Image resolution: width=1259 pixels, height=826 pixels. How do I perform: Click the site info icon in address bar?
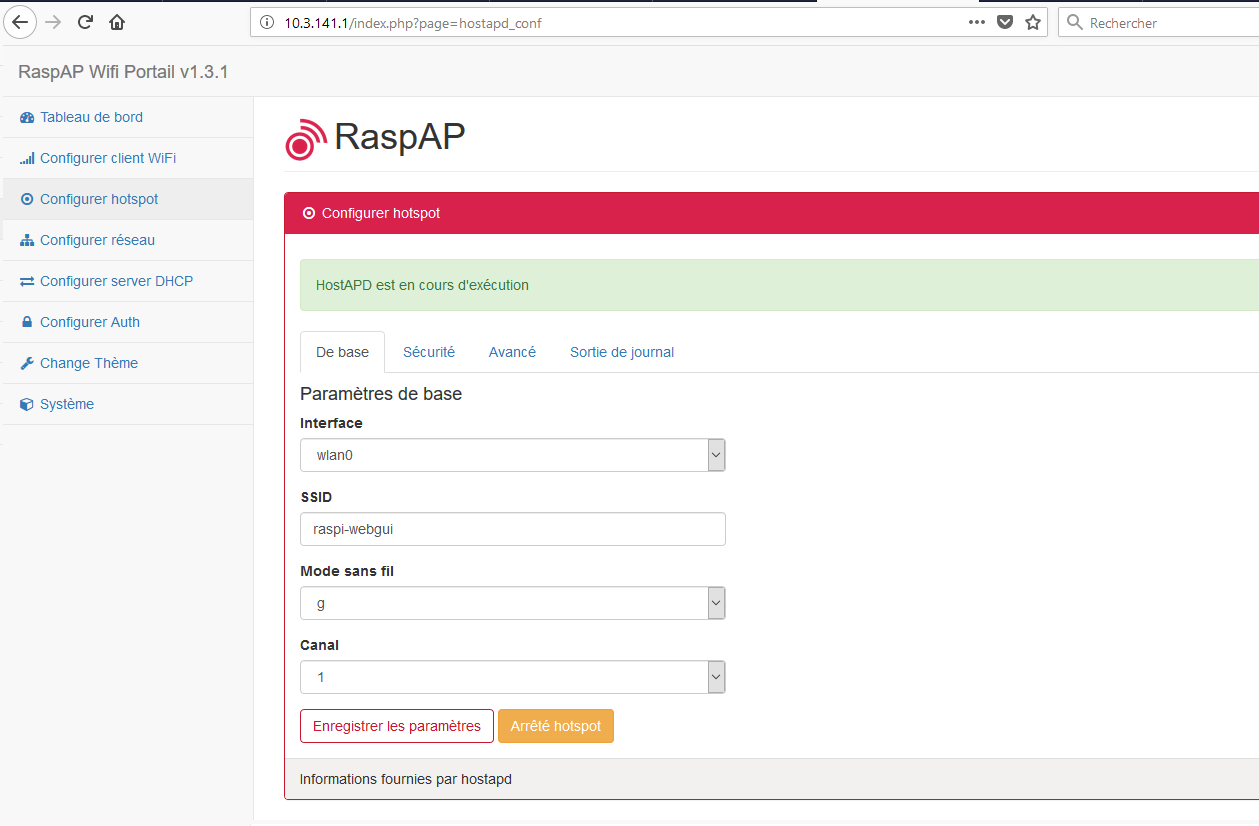266,23
